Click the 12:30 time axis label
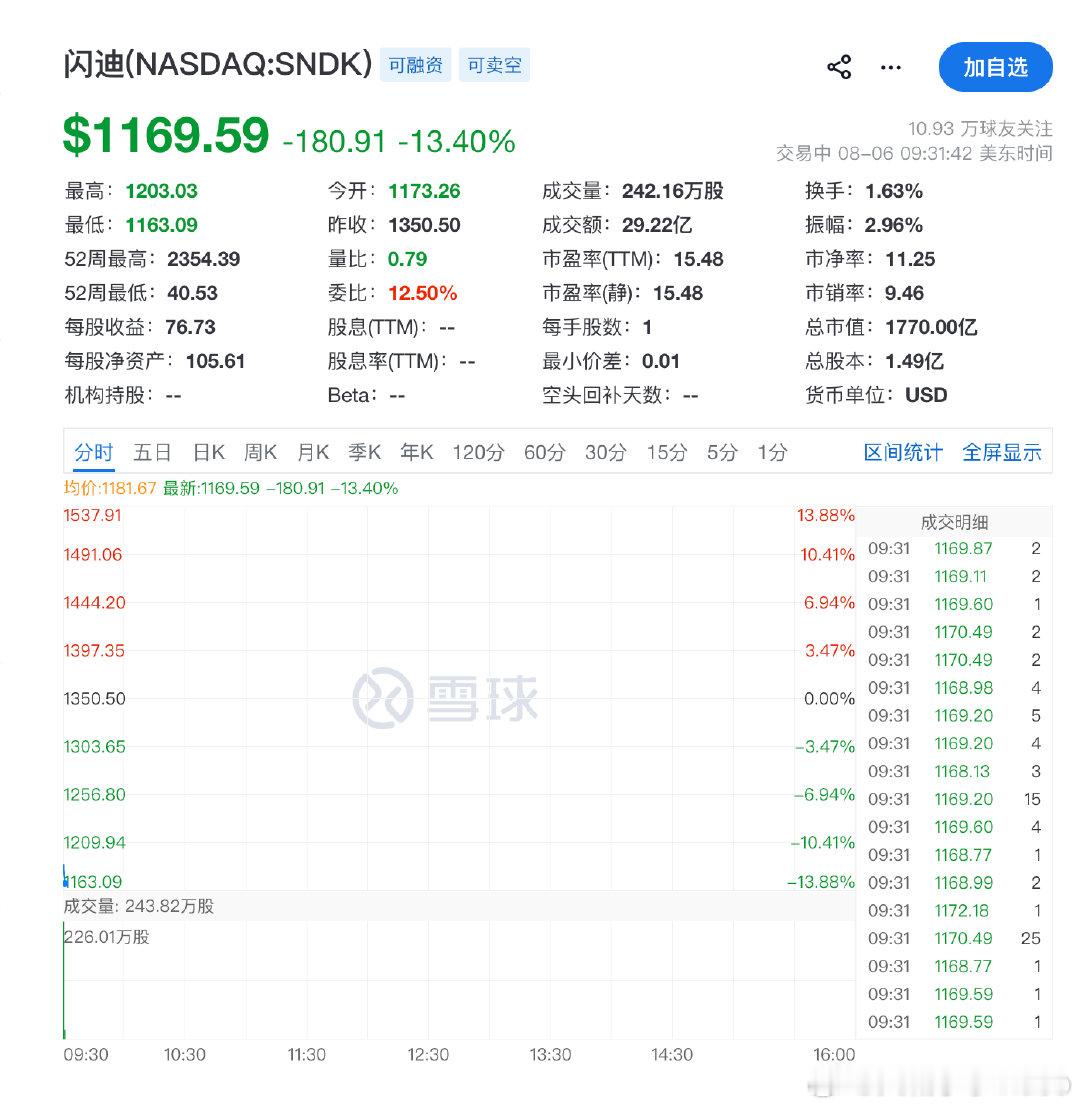1080x1108 pixels. click(x=428, y=1054)
